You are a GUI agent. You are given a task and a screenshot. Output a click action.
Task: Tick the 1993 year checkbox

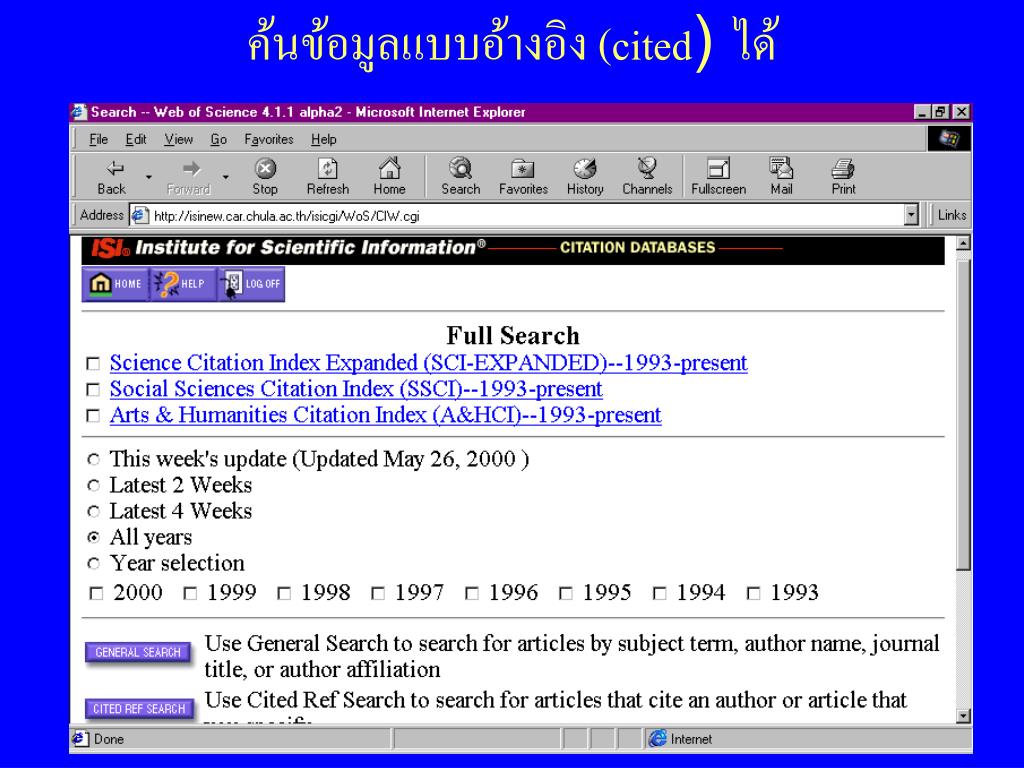(754, 594)
